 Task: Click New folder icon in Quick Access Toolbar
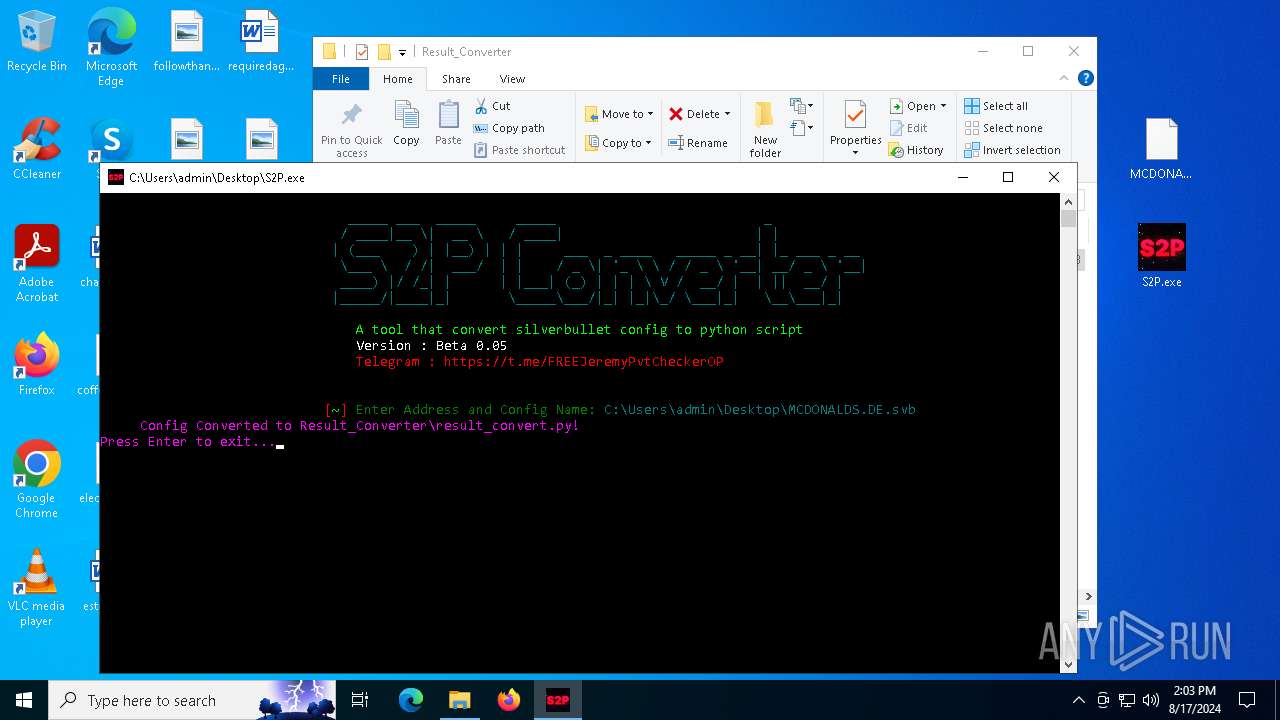click(x=384, y=52)
